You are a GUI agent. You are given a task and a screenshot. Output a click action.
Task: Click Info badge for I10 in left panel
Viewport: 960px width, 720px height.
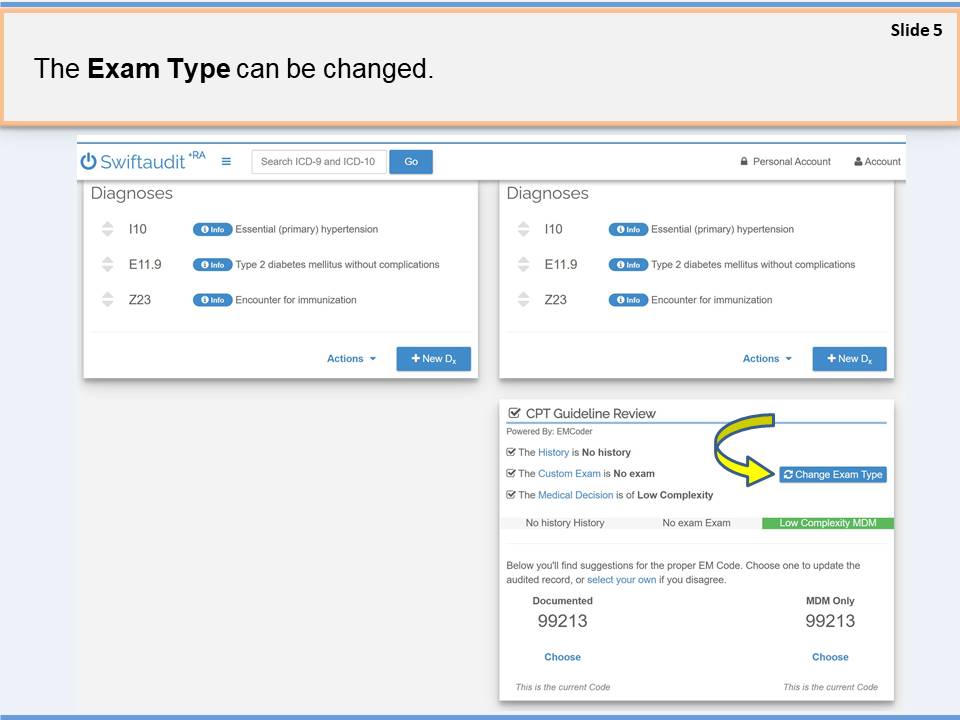coord(212,229)
